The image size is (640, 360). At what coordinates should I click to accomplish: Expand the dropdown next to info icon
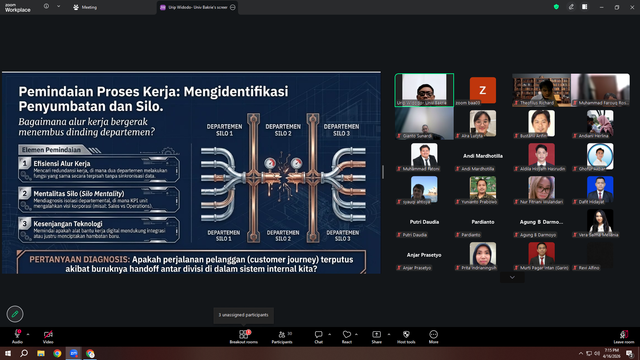pos(58,7)
